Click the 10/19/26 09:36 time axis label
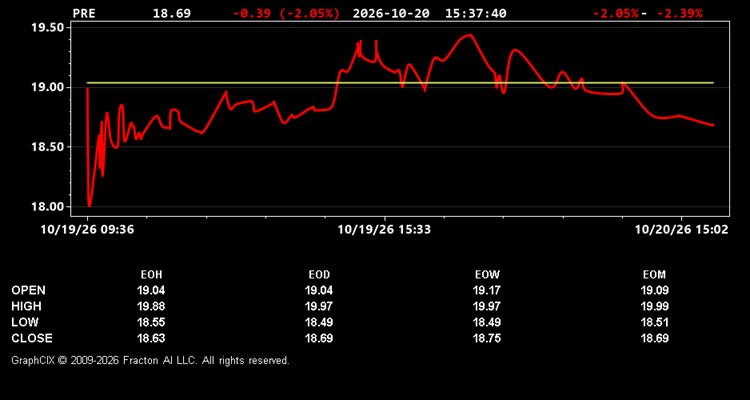Screen dimensions: 750x400 (88, 230)
